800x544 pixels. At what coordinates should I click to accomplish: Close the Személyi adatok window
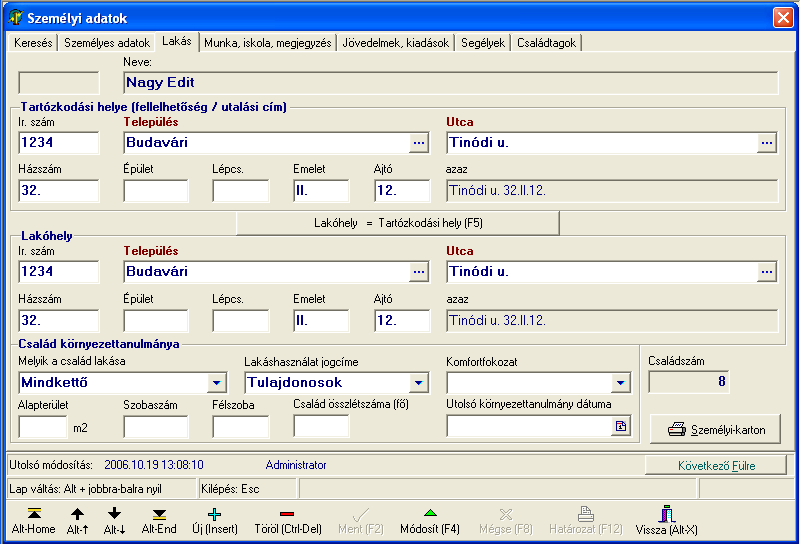(x=783, y=17)
